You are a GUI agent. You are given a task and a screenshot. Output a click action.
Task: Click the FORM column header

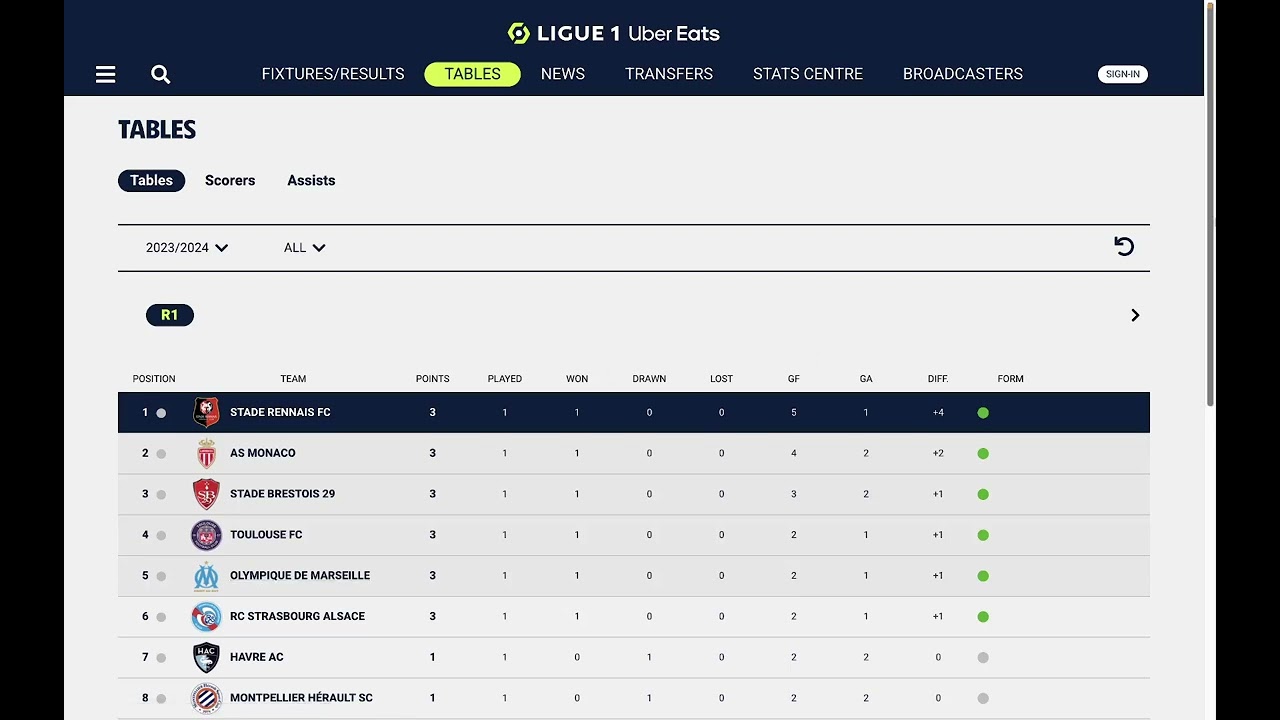pos(1010,379)
